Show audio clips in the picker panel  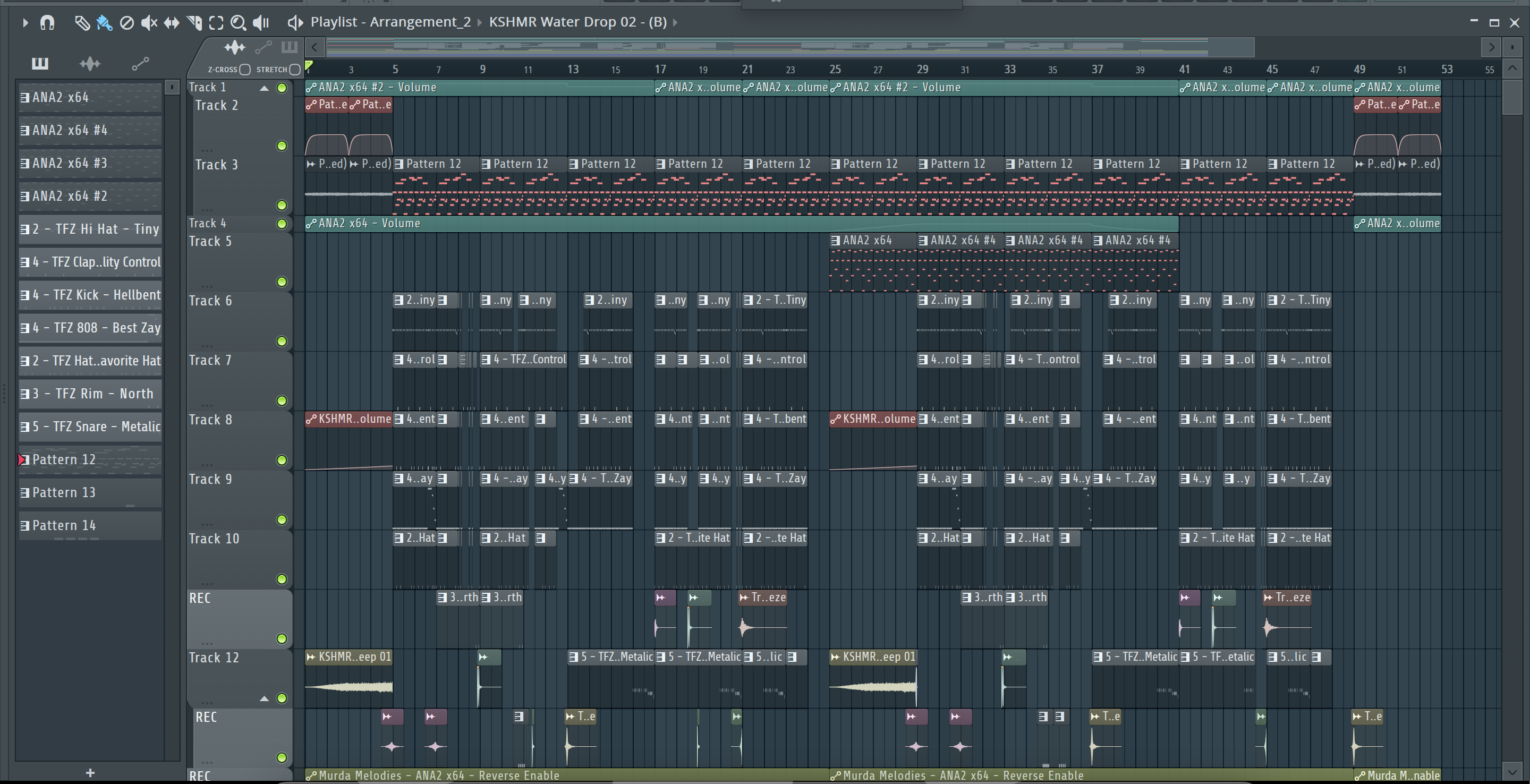coord(90,63)
